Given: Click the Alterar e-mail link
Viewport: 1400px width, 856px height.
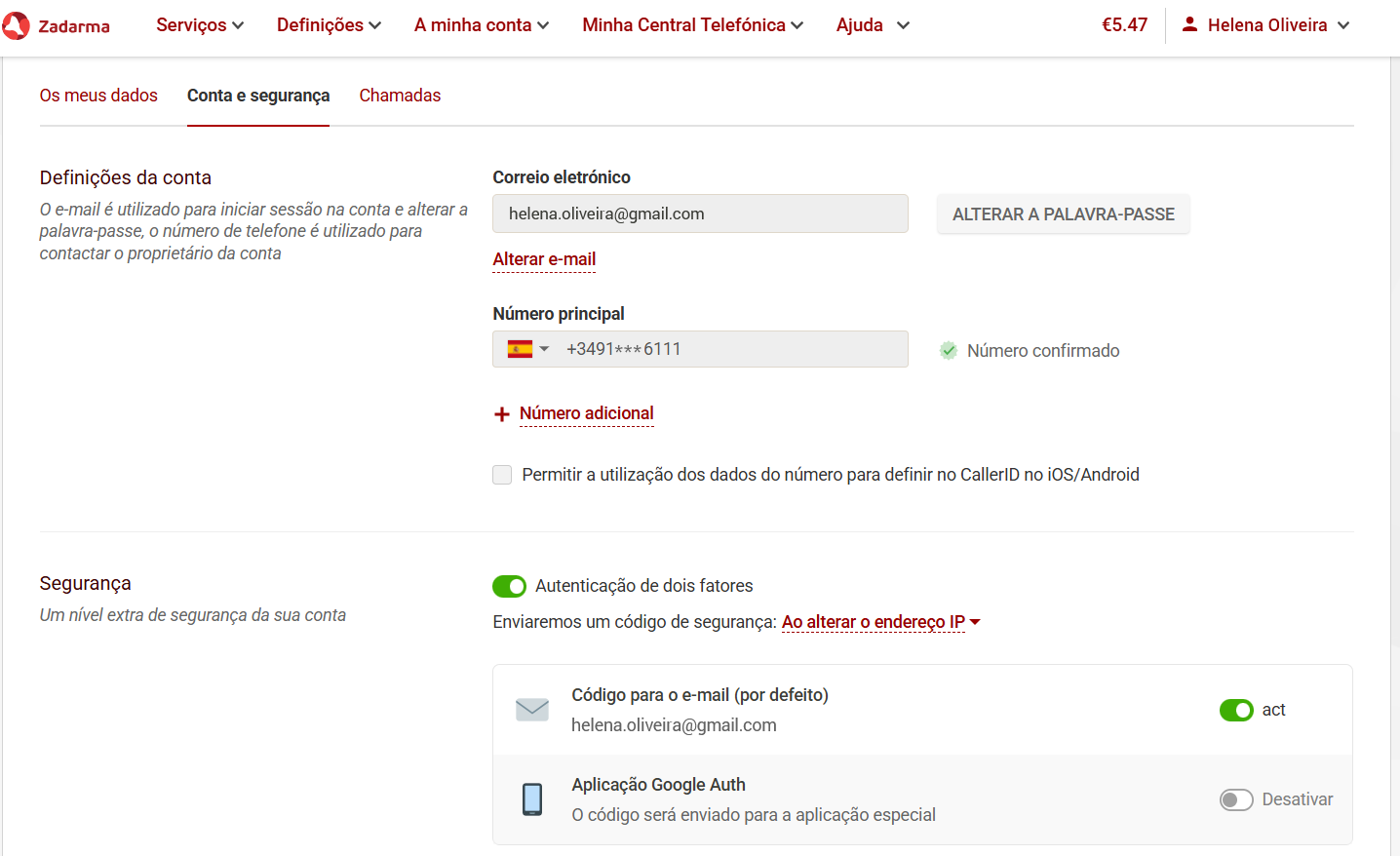Looking at the screenshot, I should (x=544, y=259).
